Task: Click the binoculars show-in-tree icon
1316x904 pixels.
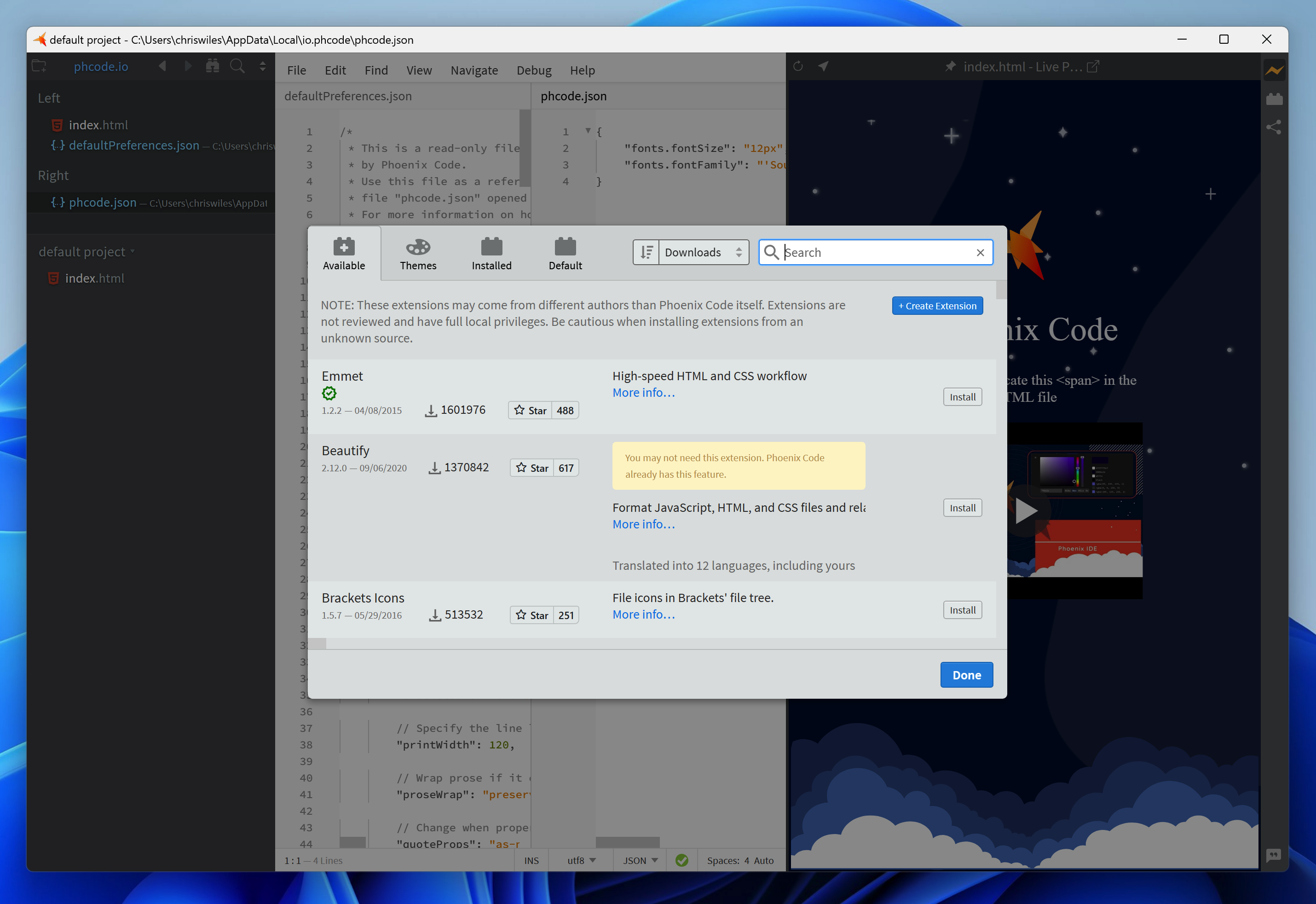Action: 212,66
